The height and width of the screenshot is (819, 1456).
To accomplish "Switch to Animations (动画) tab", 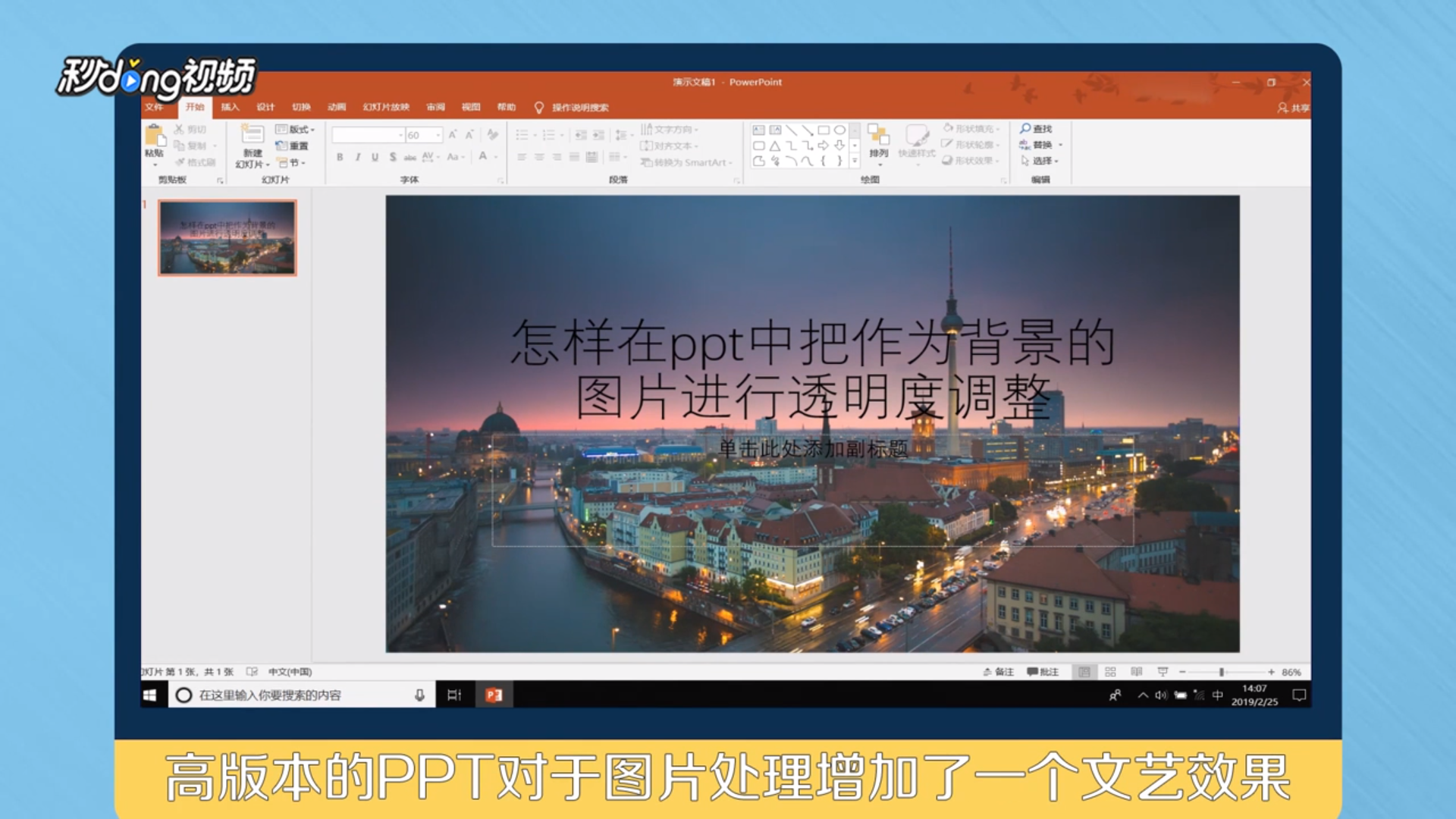I will [337, 107].
